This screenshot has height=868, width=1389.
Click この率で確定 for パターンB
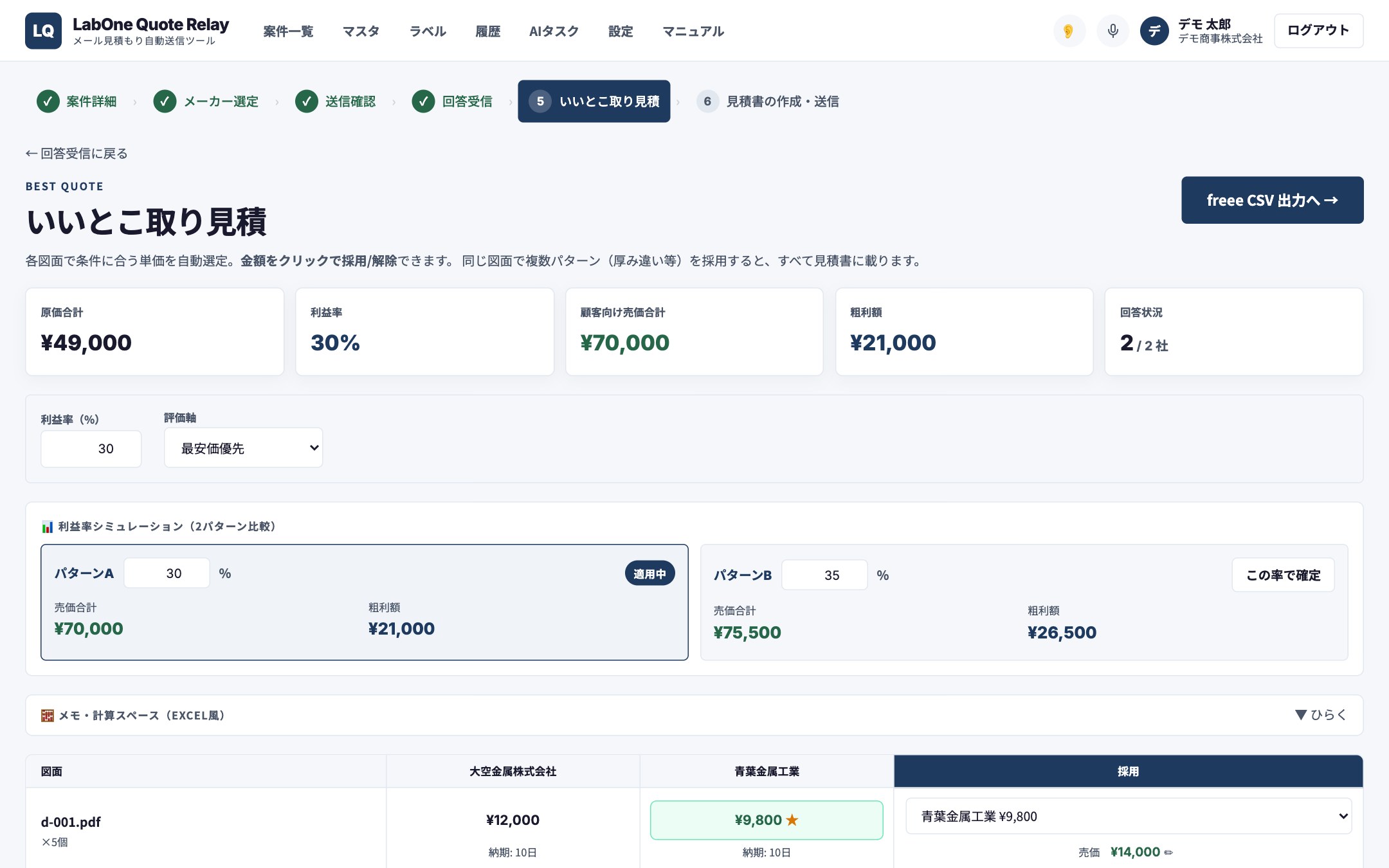pyautogui.click(x=1283, y=575)
